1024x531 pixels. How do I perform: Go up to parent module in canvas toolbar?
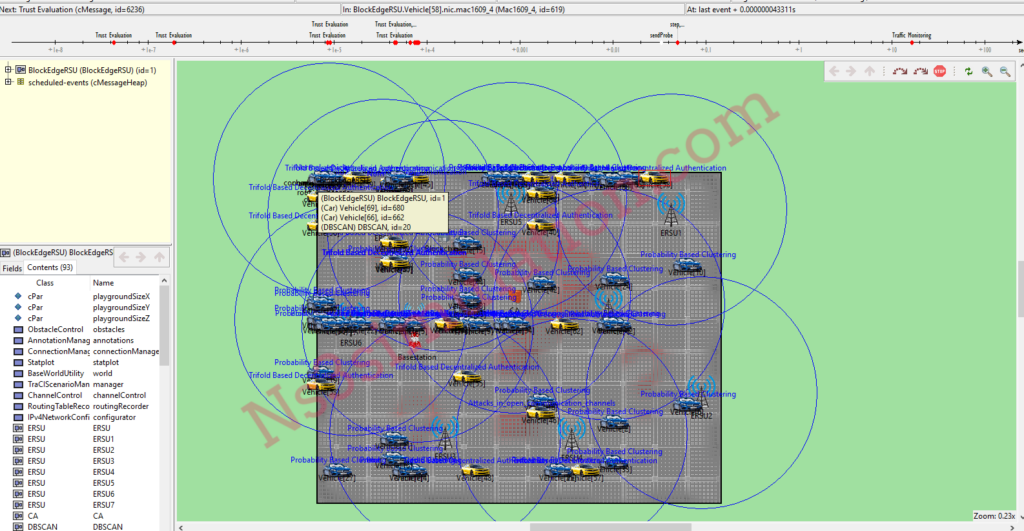pos(869,71)
